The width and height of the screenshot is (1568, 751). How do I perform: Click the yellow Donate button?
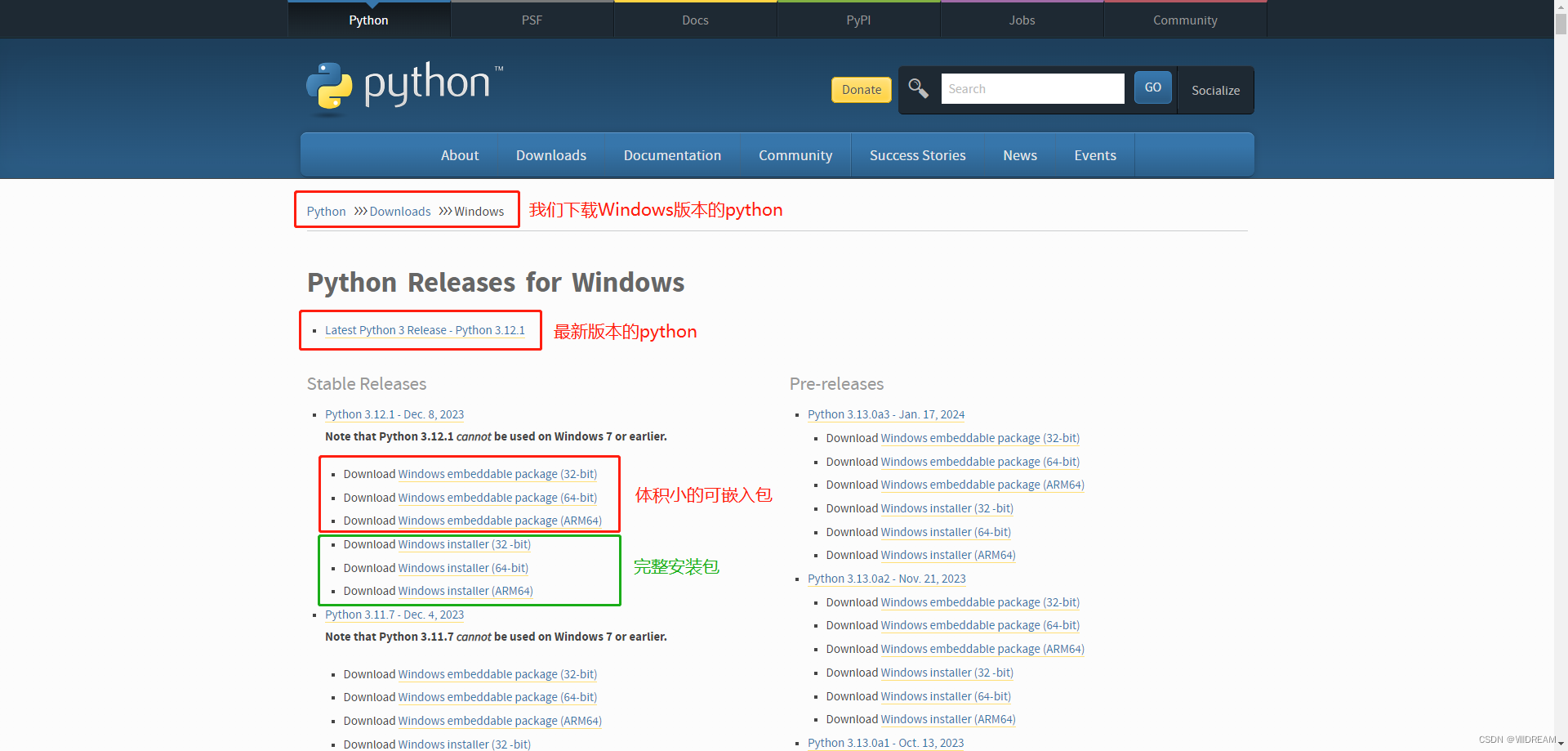pos(862,90)
